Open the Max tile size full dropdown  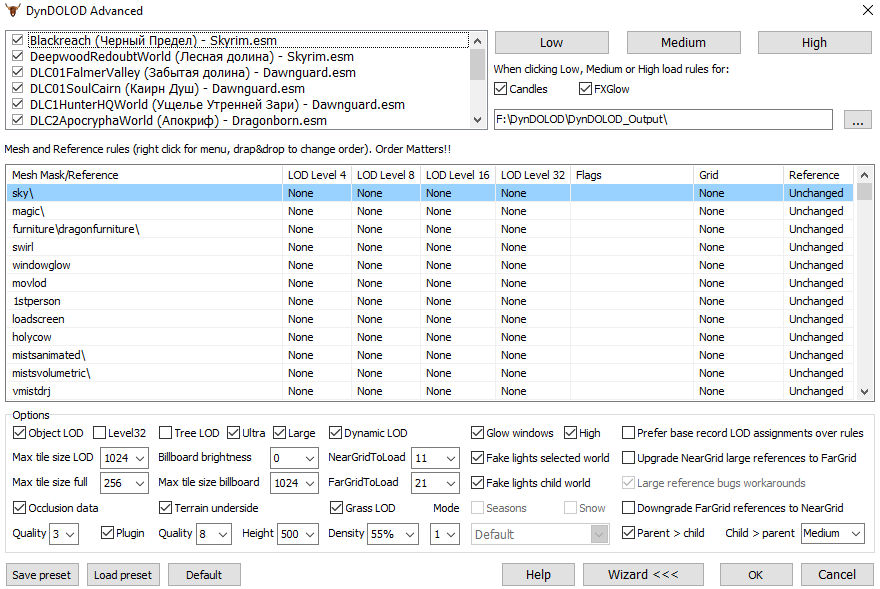point(124,483)
